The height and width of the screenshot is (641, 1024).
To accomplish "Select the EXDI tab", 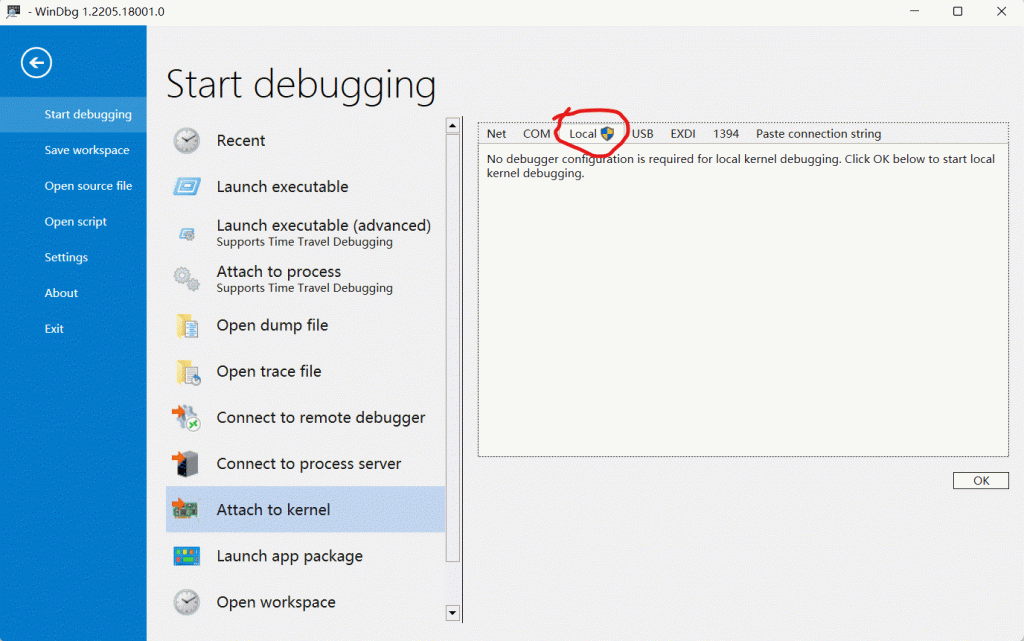I will 683,134.
